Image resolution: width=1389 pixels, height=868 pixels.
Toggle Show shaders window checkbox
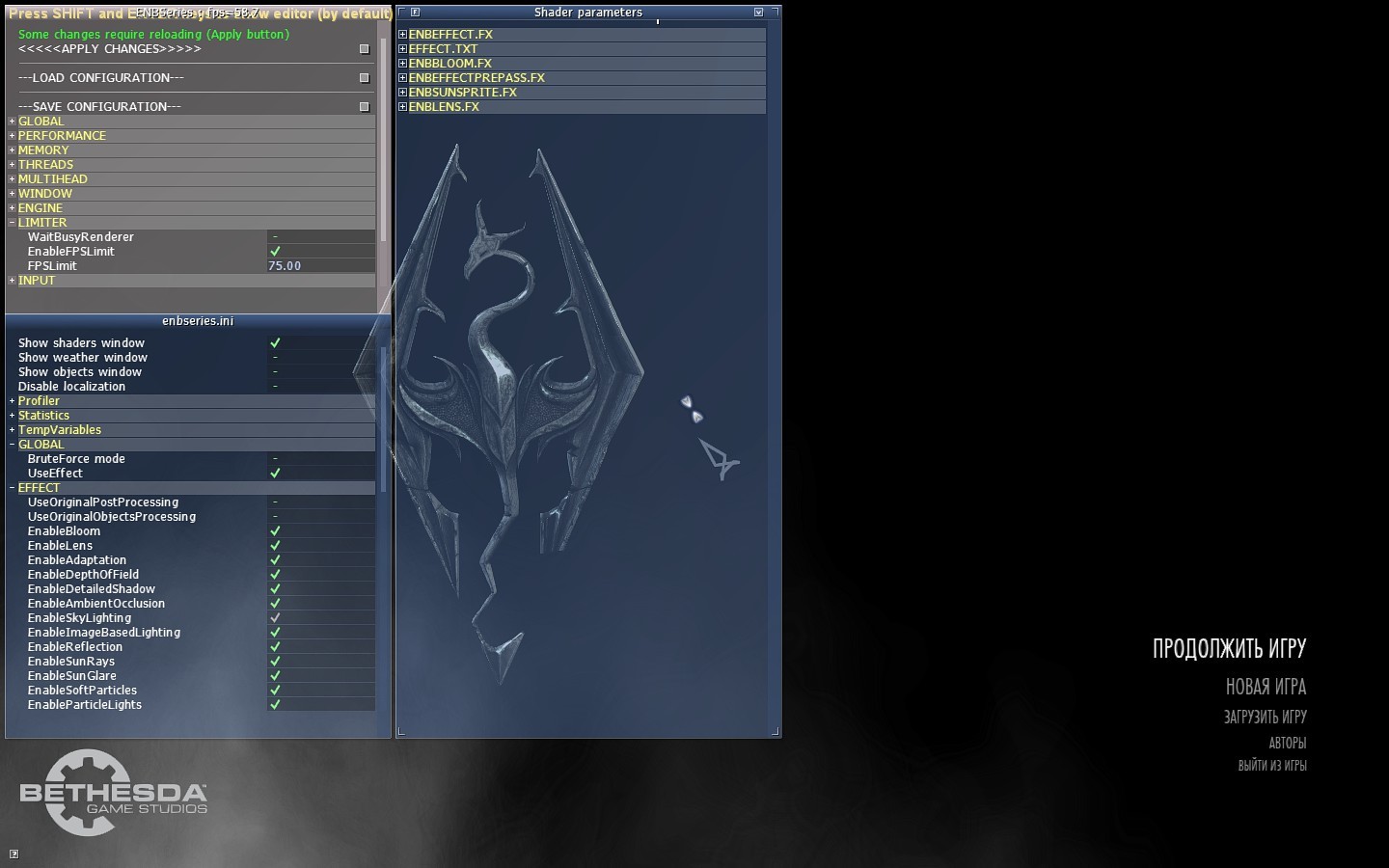coord(275,343)
